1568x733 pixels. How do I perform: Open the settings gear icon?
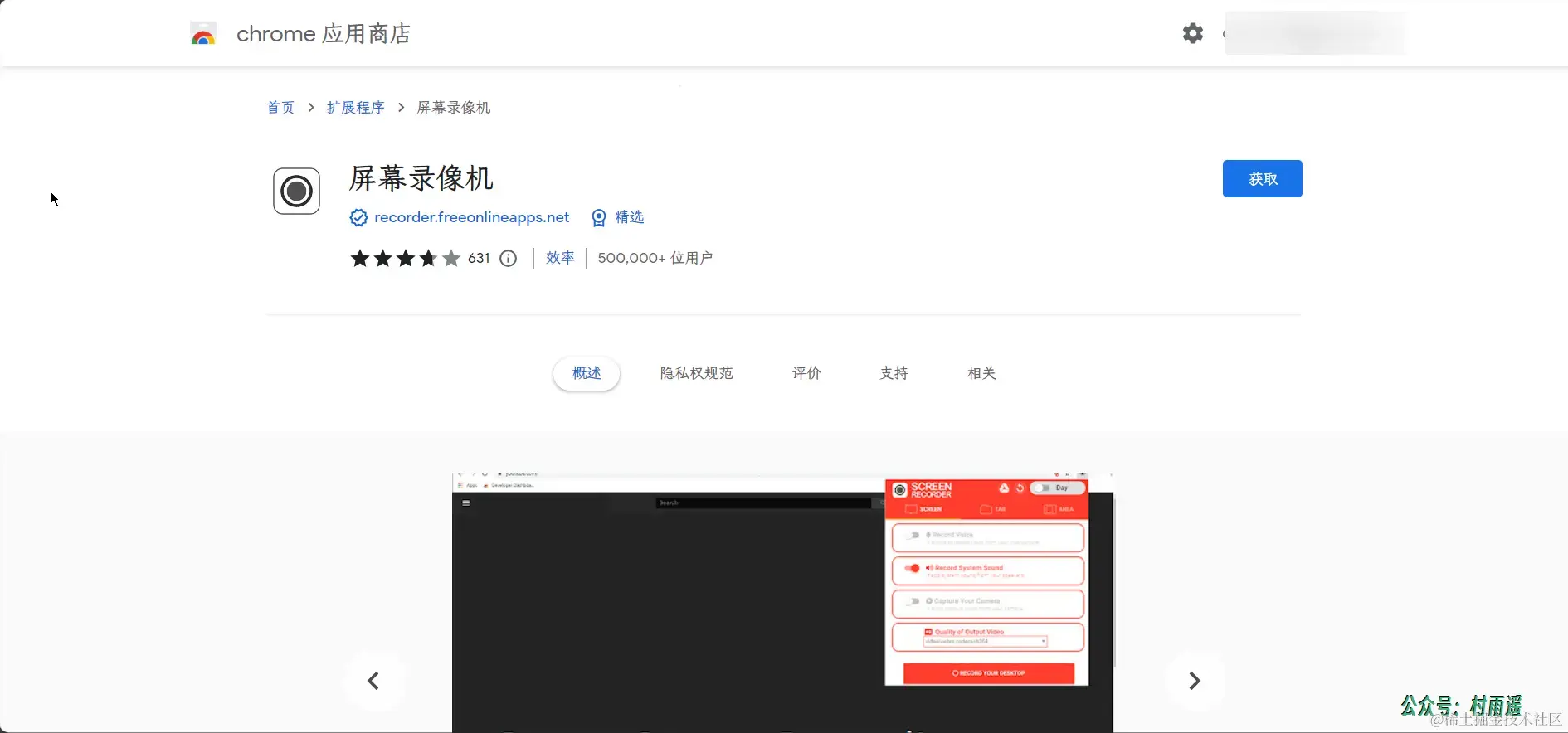point(1192,33)
